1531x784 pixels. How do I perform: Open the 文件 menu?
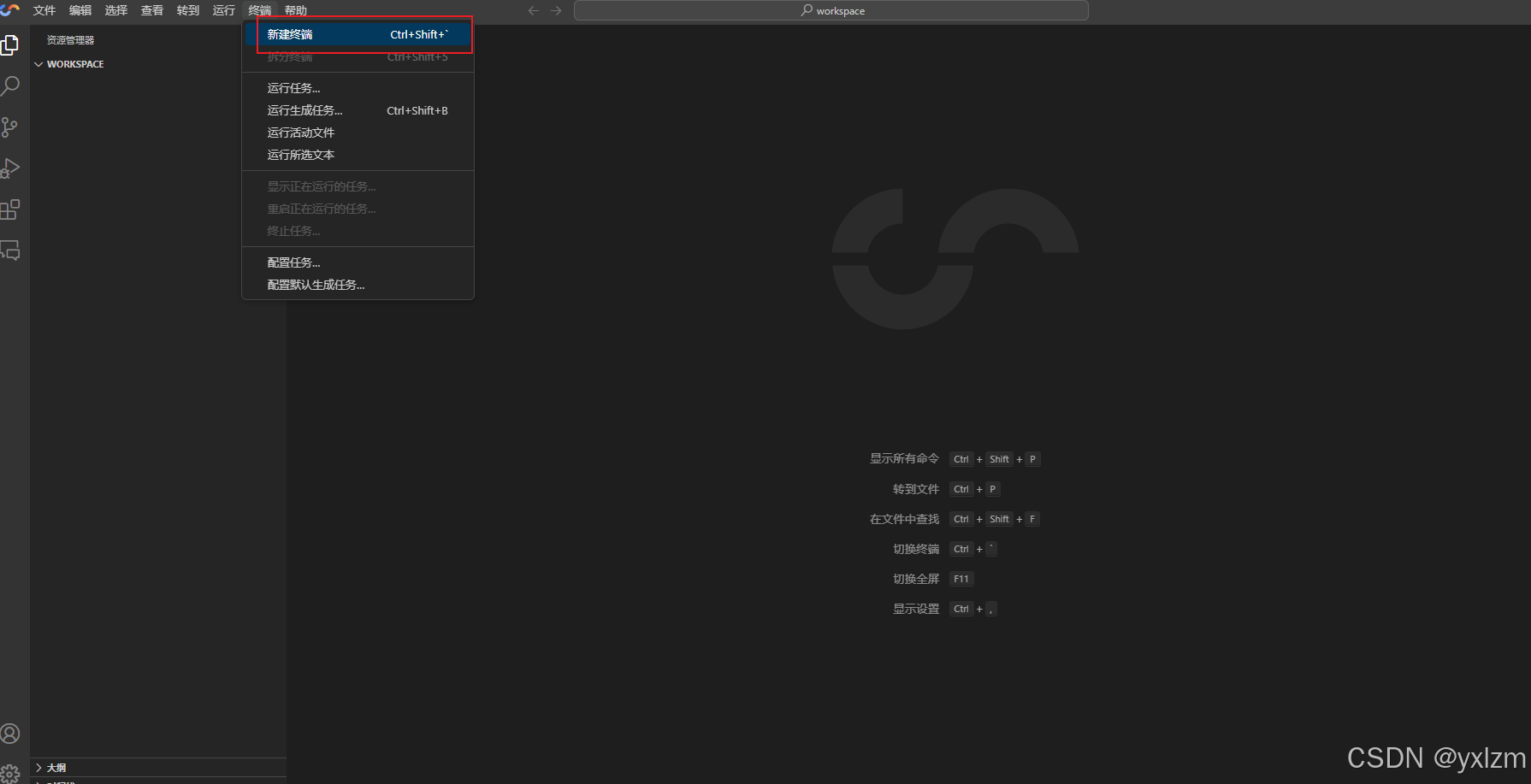pyautogui.click(x=44, y=10)
